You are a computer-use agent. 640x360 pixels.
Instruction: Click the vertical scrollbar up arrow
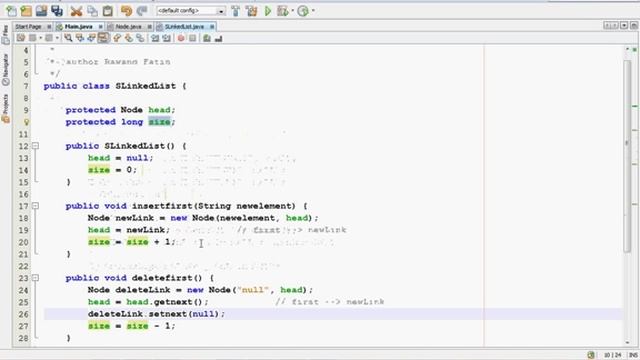[627, 49]
